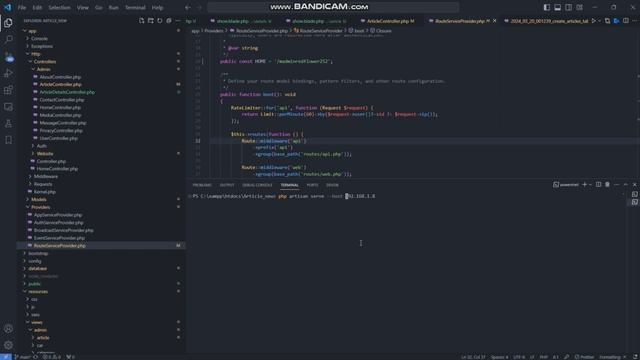This screenshot has width=640, height=360.
Task: Switch to DEBUG CONSOLE panel tab
Action: (x=257, y=185)
